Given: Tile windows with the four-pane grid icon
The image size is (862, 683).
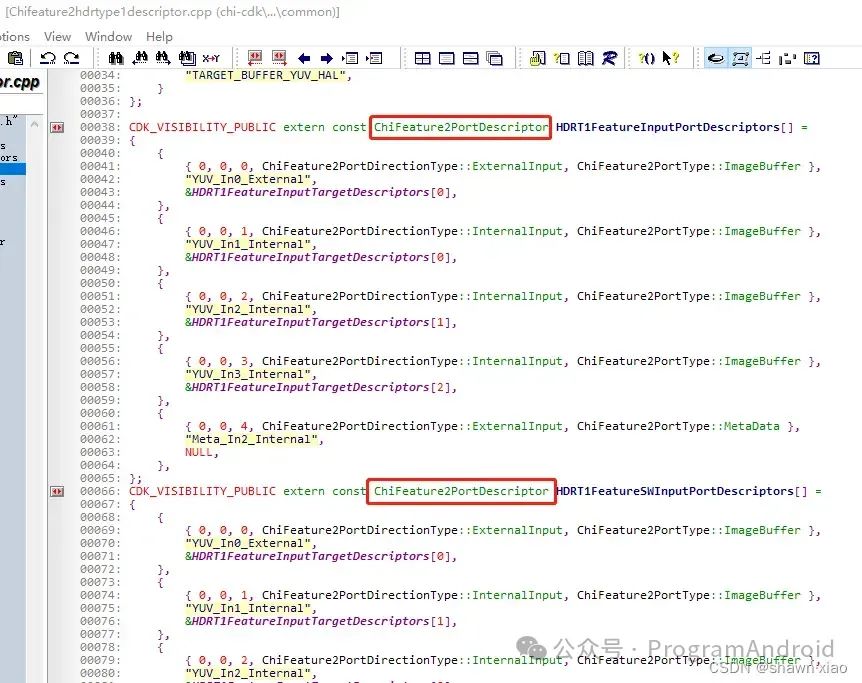Looking at the screenshot, I should (x=422, y=58).
